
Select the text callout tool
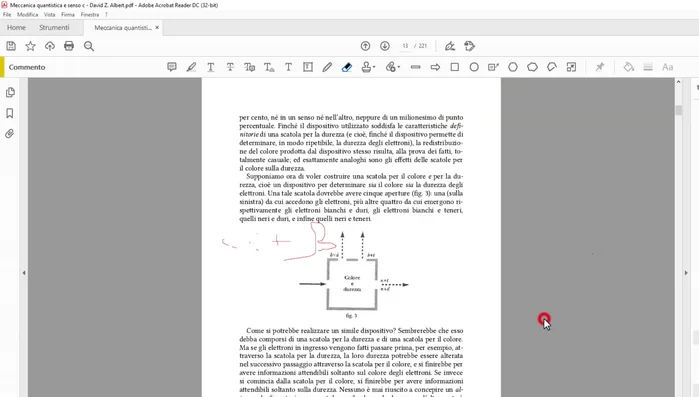[x=493, y=67]
